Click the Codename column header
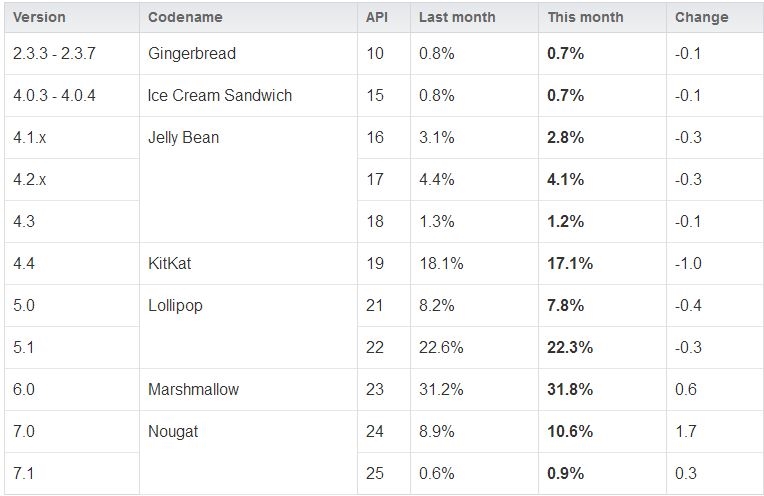 click(185, 17)
